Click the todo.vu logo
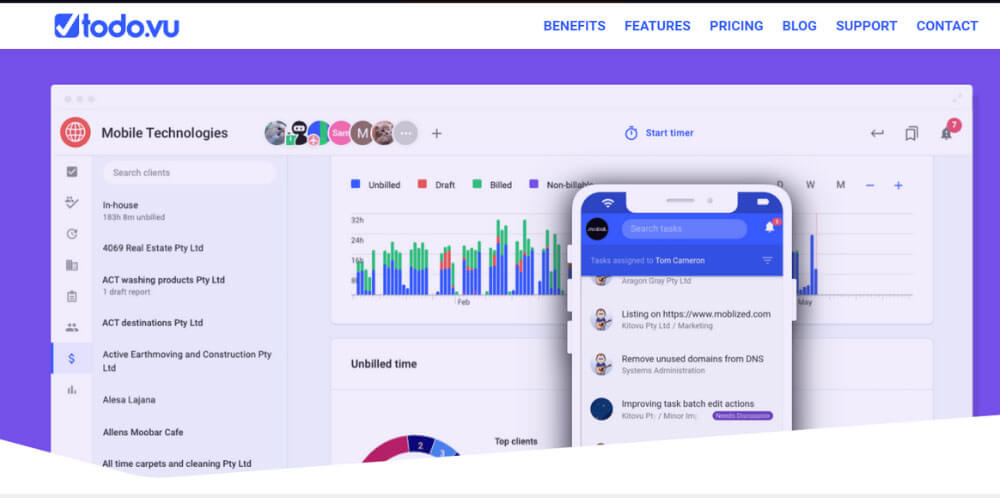The height and width of the screenshot is (498, 1000). (x=116, y=26)
